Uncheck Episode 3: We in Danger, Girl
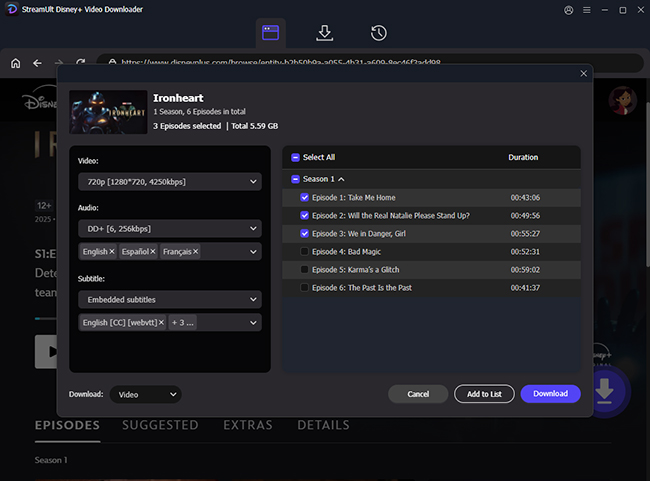Viewport: 650px width, 481px height. tap(304, 233)
